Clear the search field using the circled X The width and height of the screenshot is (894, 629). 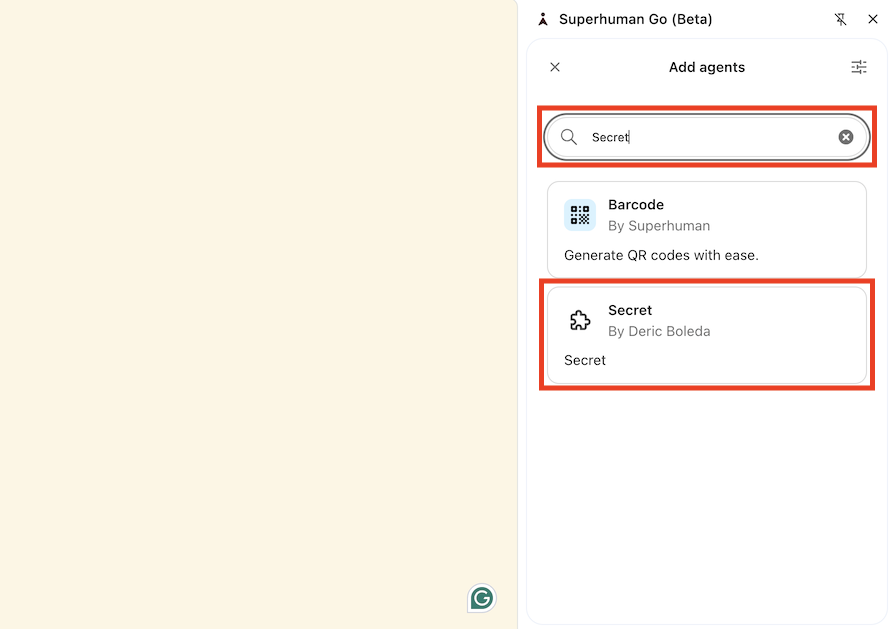845,137
